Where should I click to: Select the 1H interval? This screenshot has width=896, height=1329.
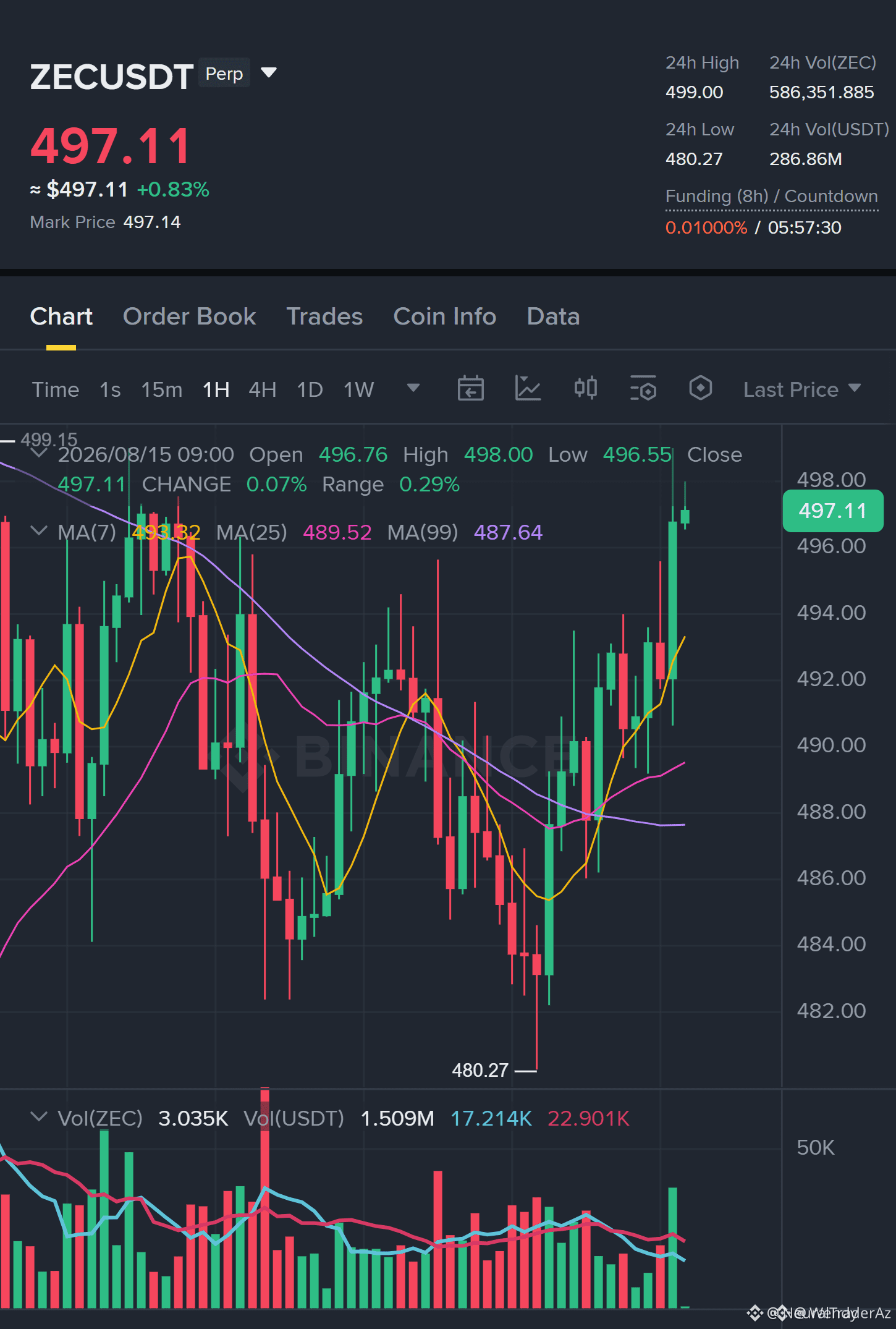pyautogui.click(x=216, y=389)
